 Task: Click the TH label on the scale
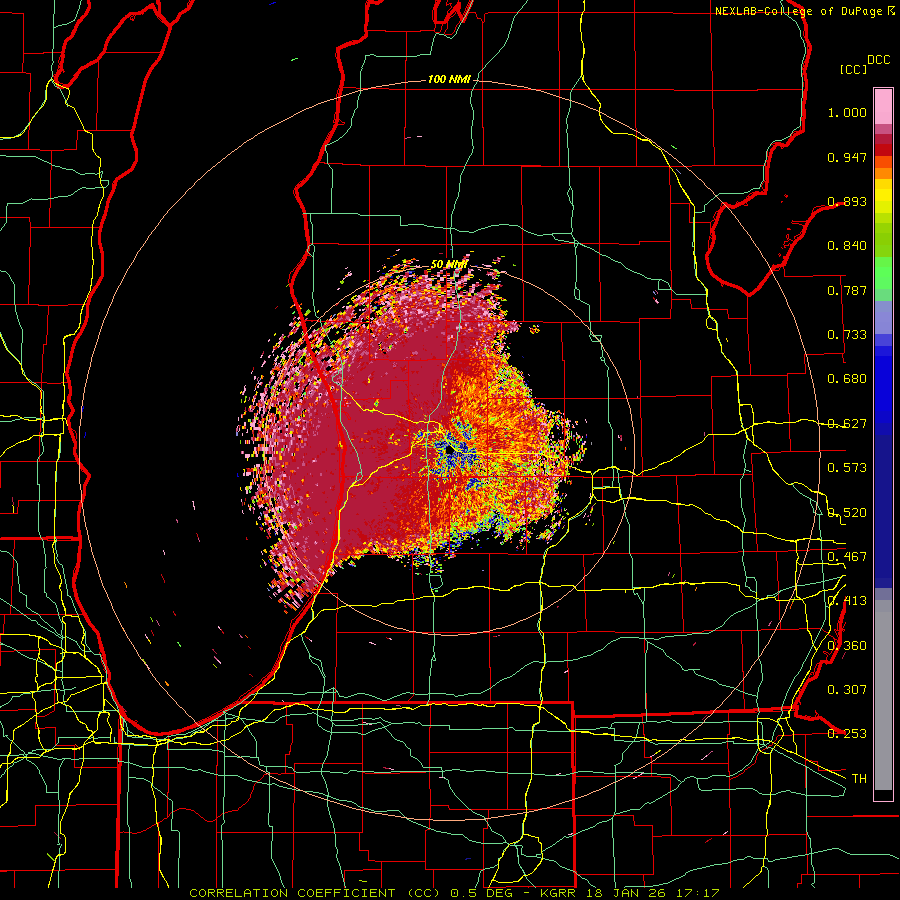coord(859,779)
